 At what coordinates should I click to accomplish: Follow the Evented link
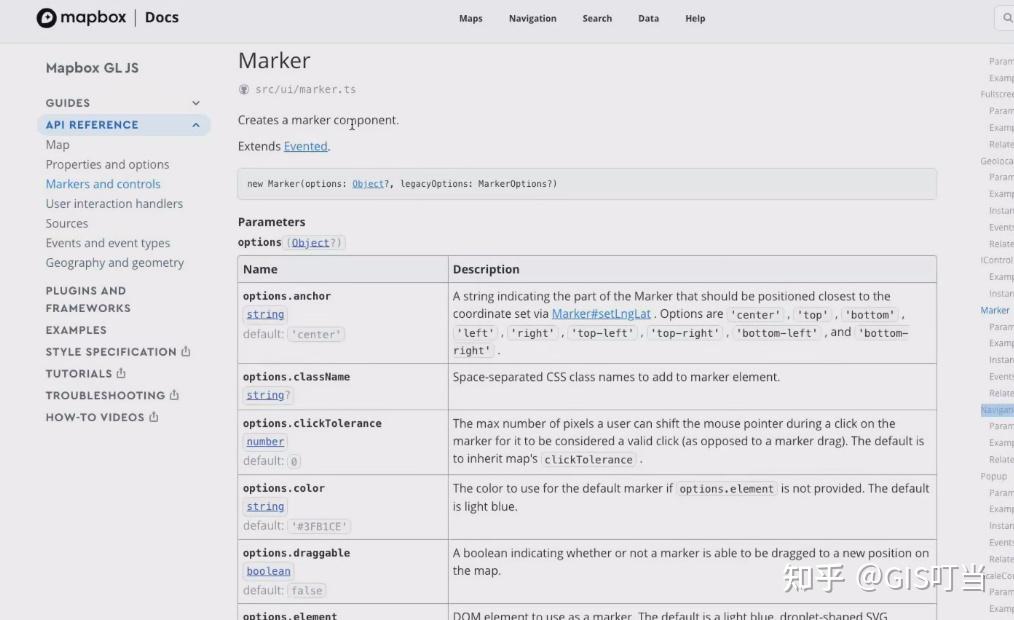tap(306, 145)
